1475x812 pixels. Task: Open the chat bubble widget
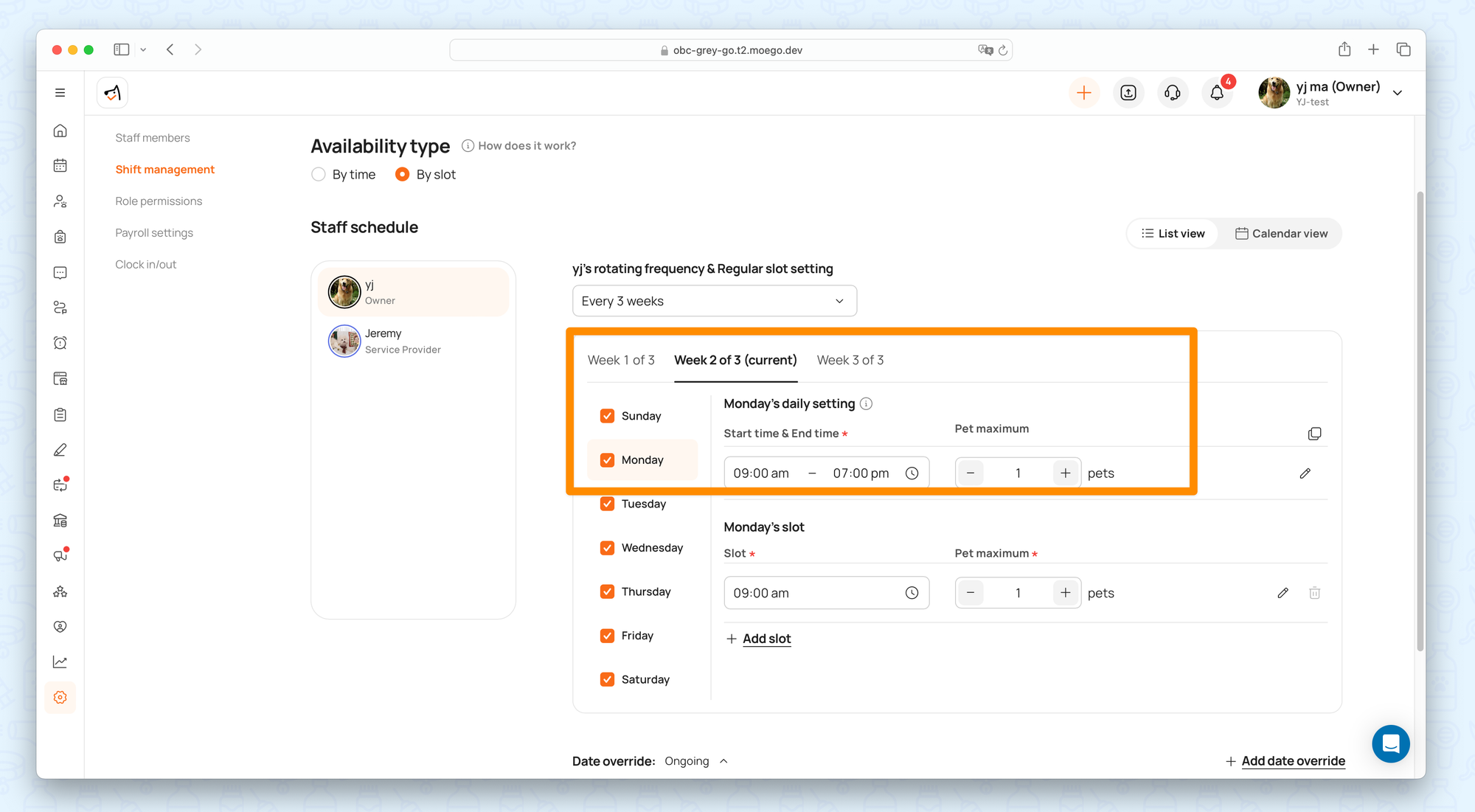pos(1390,743)
